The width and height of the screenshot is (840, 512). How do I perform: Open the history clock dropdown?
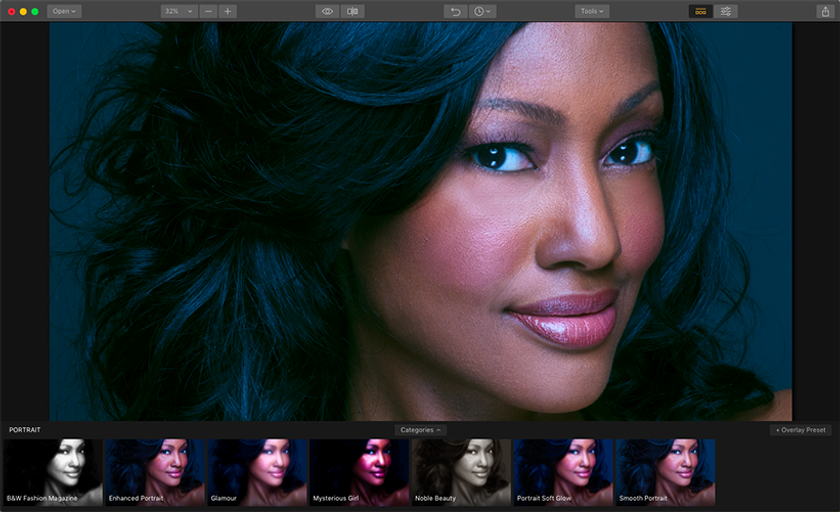[x=482, y=11]
